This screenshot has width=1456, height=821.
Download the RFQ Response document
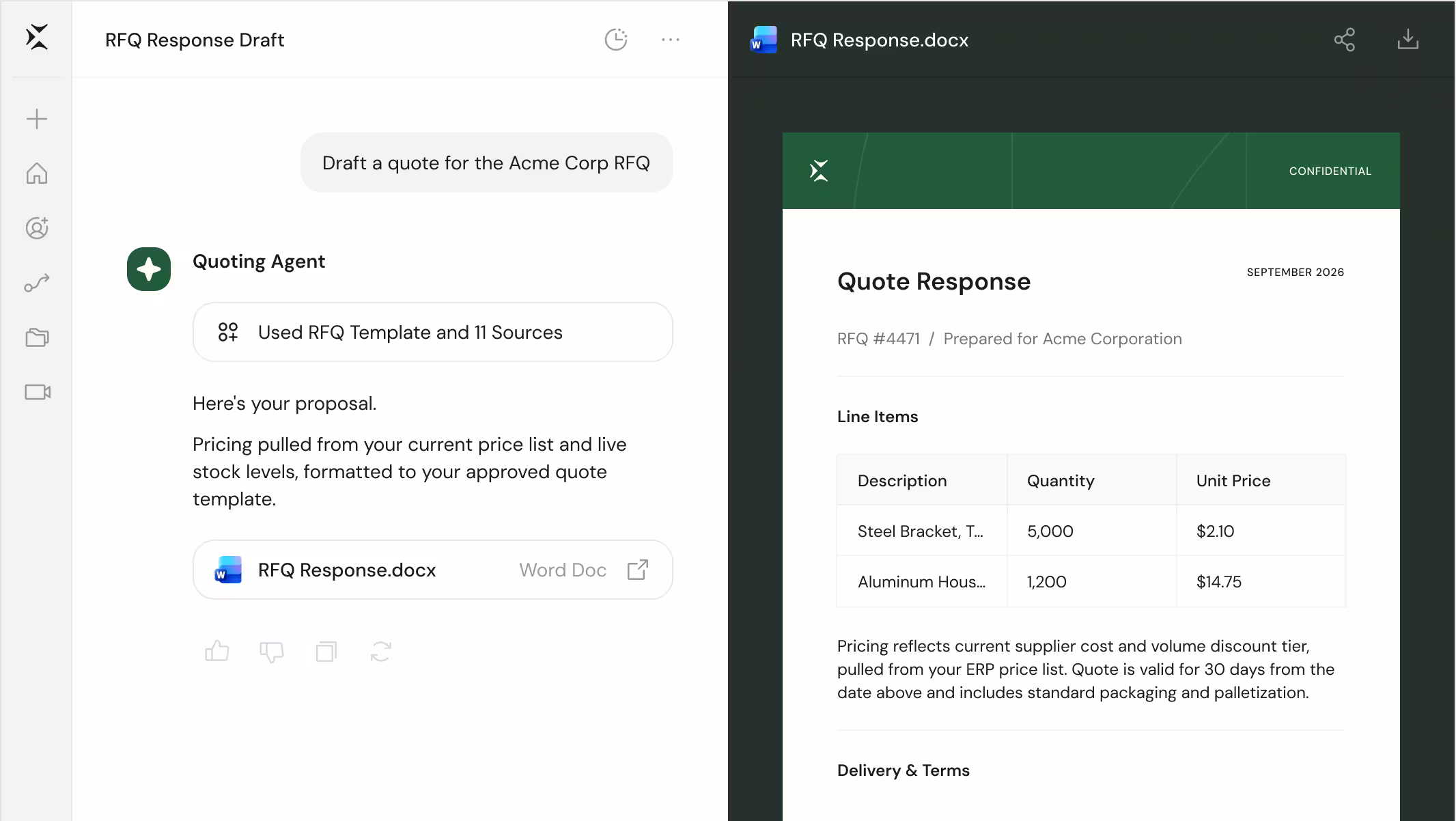[1408, 40]
